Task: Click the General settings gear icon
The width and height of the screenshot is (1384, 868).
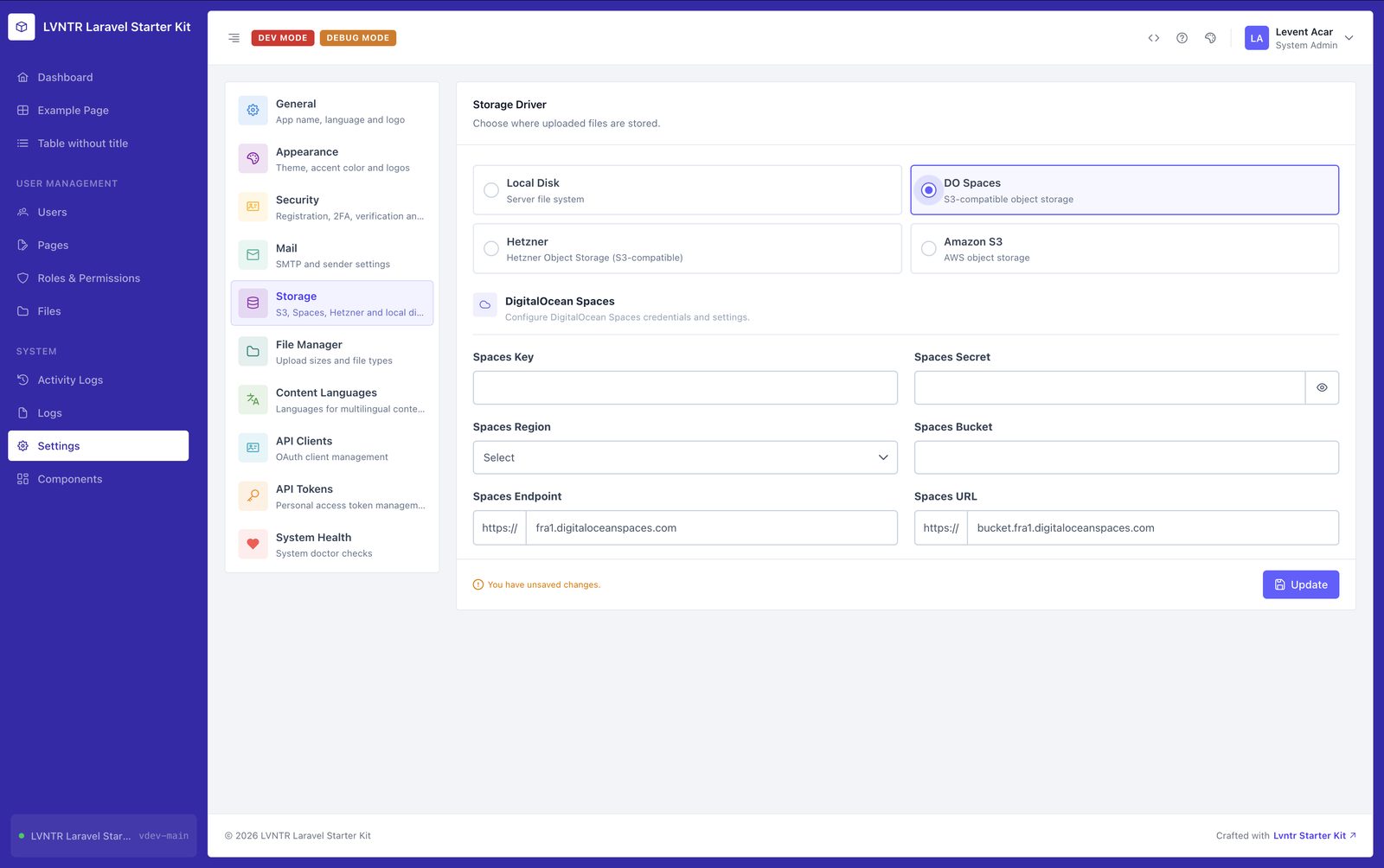Action: tap(253, 111)
